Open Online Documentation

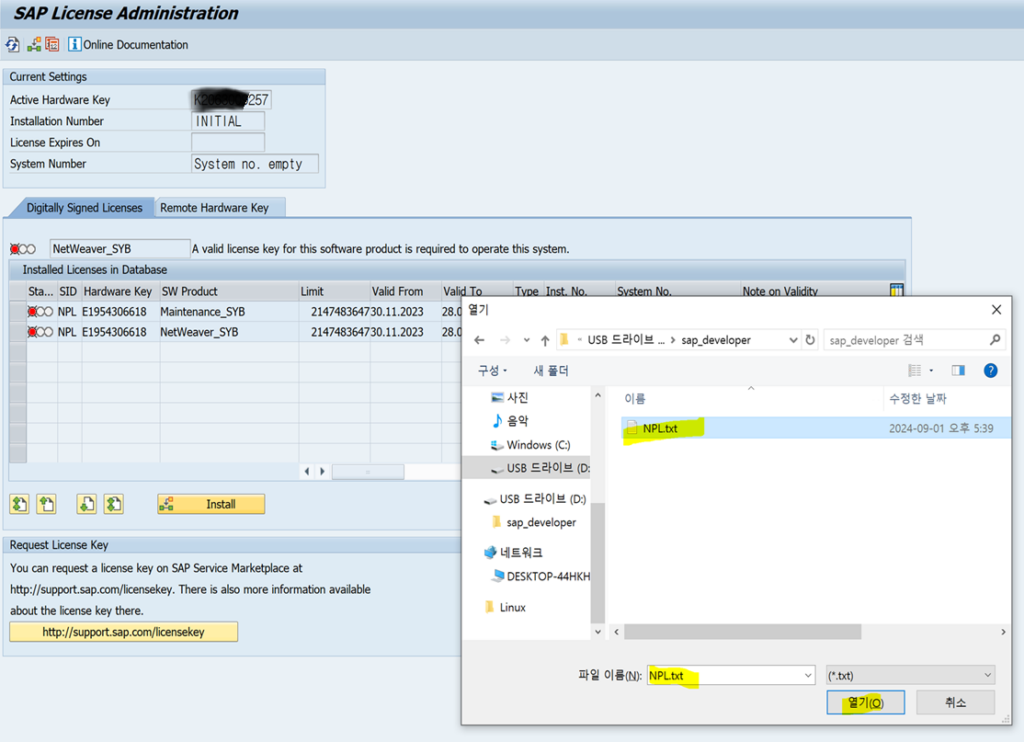point(128,44)
